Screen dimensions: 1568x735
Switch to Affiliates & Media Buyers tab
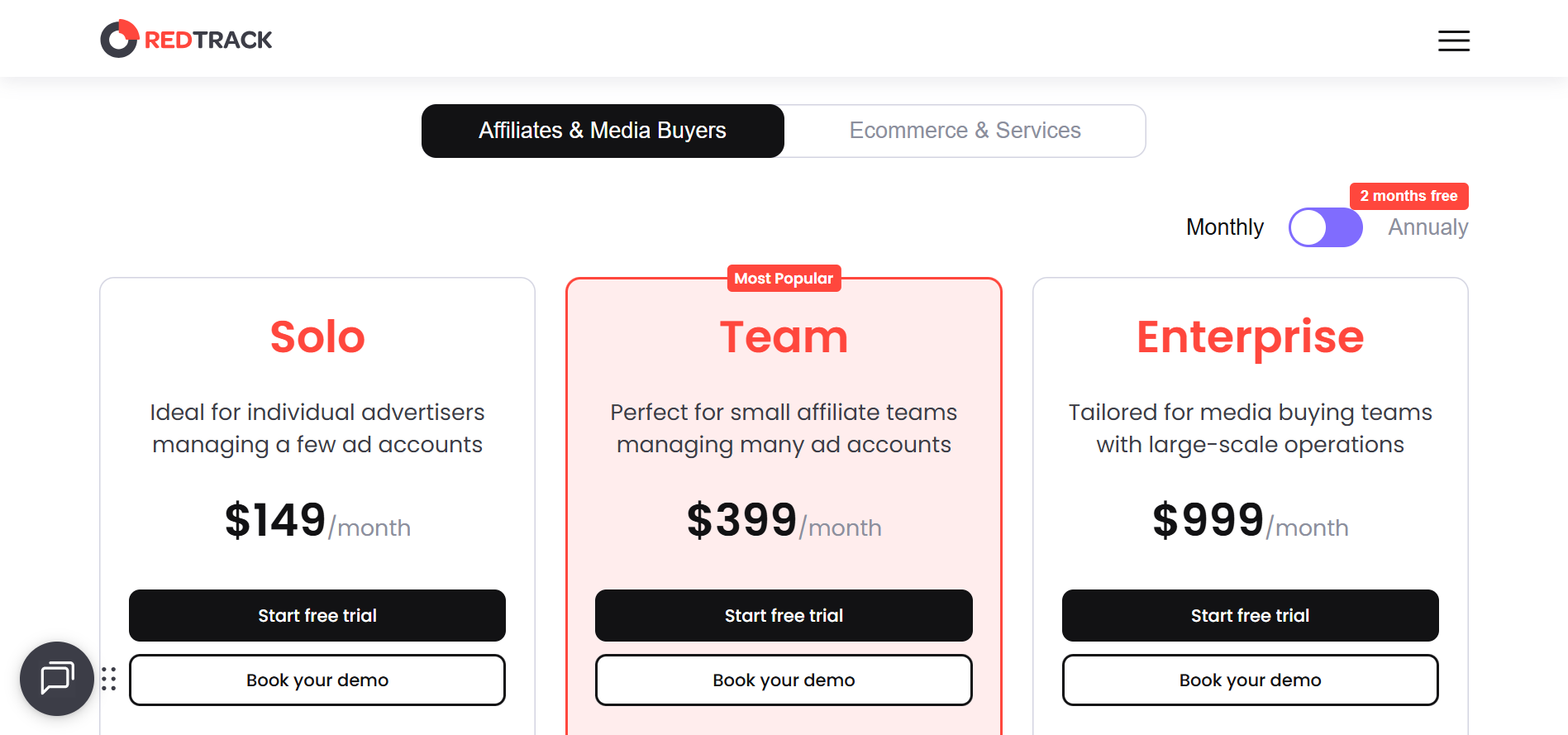coord(603,131)
